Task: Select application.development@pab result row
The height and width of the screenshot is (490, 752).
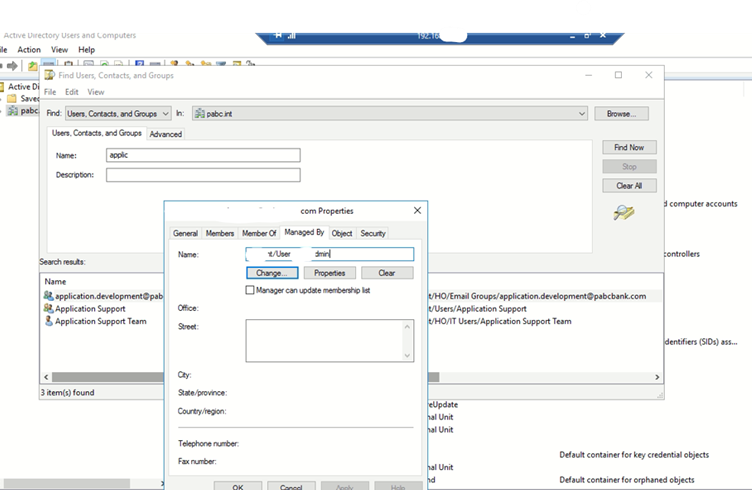Action: coord(109,296)
